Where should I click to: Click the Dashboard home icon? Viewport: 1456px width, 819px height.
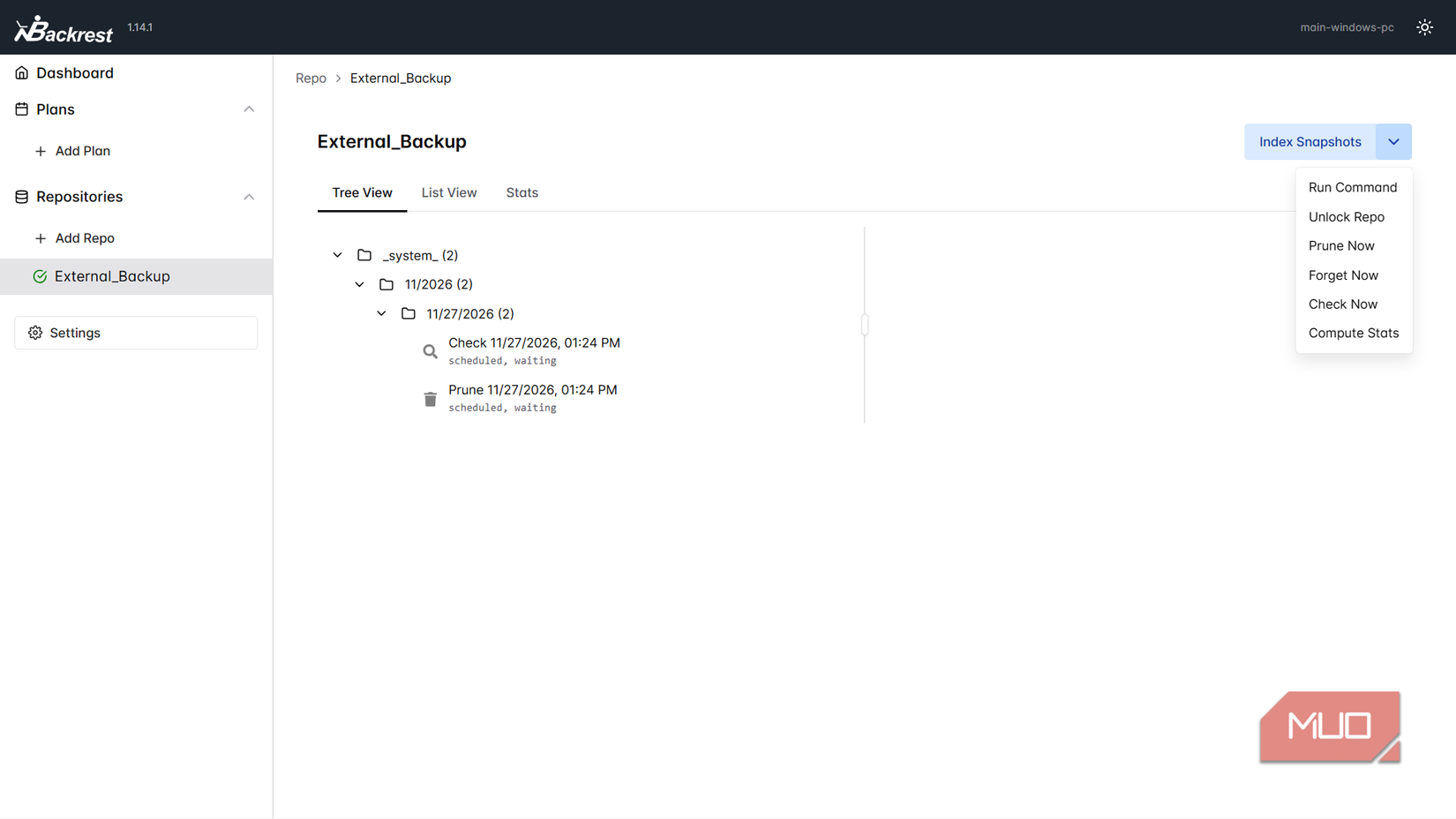point(22,73)
